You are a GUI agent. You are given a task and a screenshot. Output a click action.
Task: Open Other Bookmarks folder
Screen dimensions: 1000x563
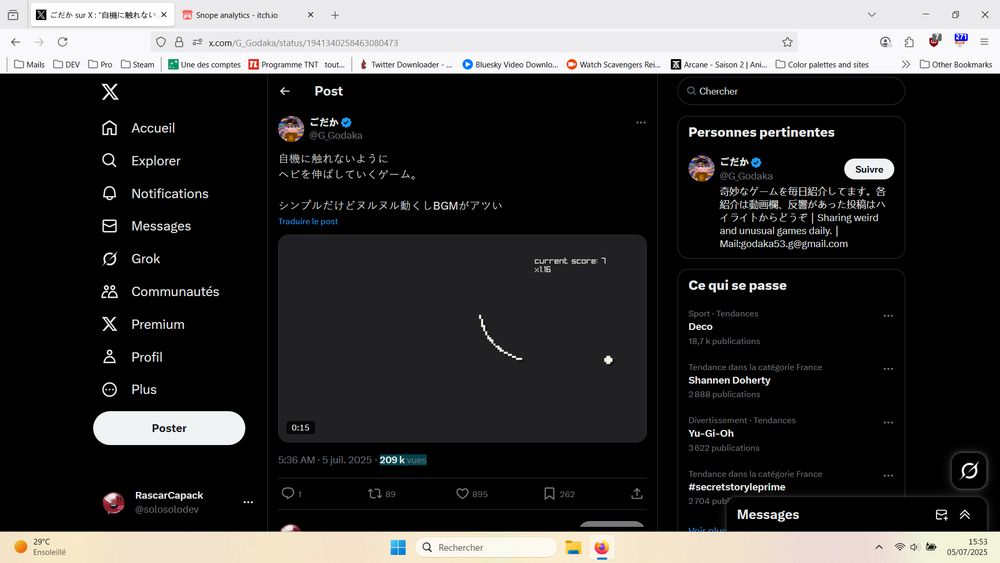tap(956, 64)
